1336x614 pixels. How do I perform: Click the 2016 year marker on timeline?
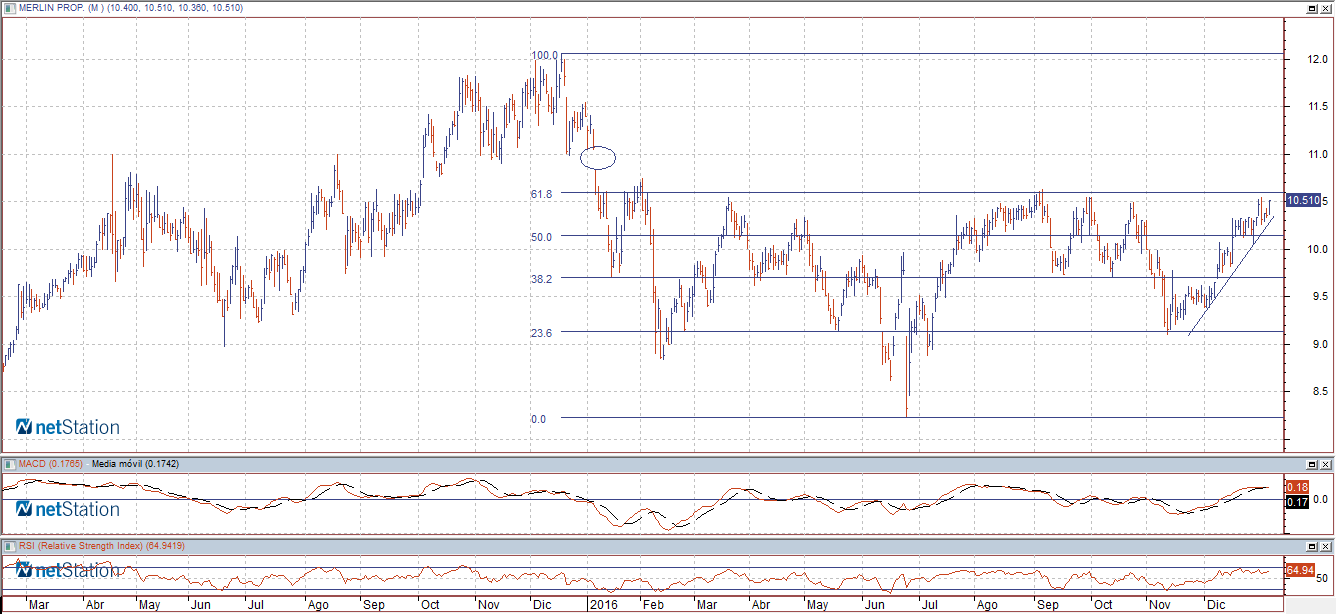pyautogui.click(x=602, y=605)
